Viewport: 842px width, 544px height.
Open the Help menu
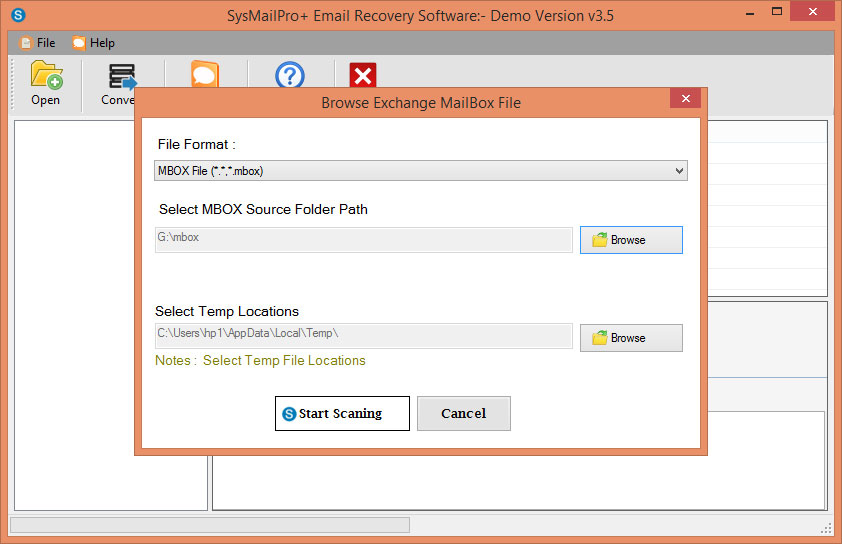pos(94,43)
